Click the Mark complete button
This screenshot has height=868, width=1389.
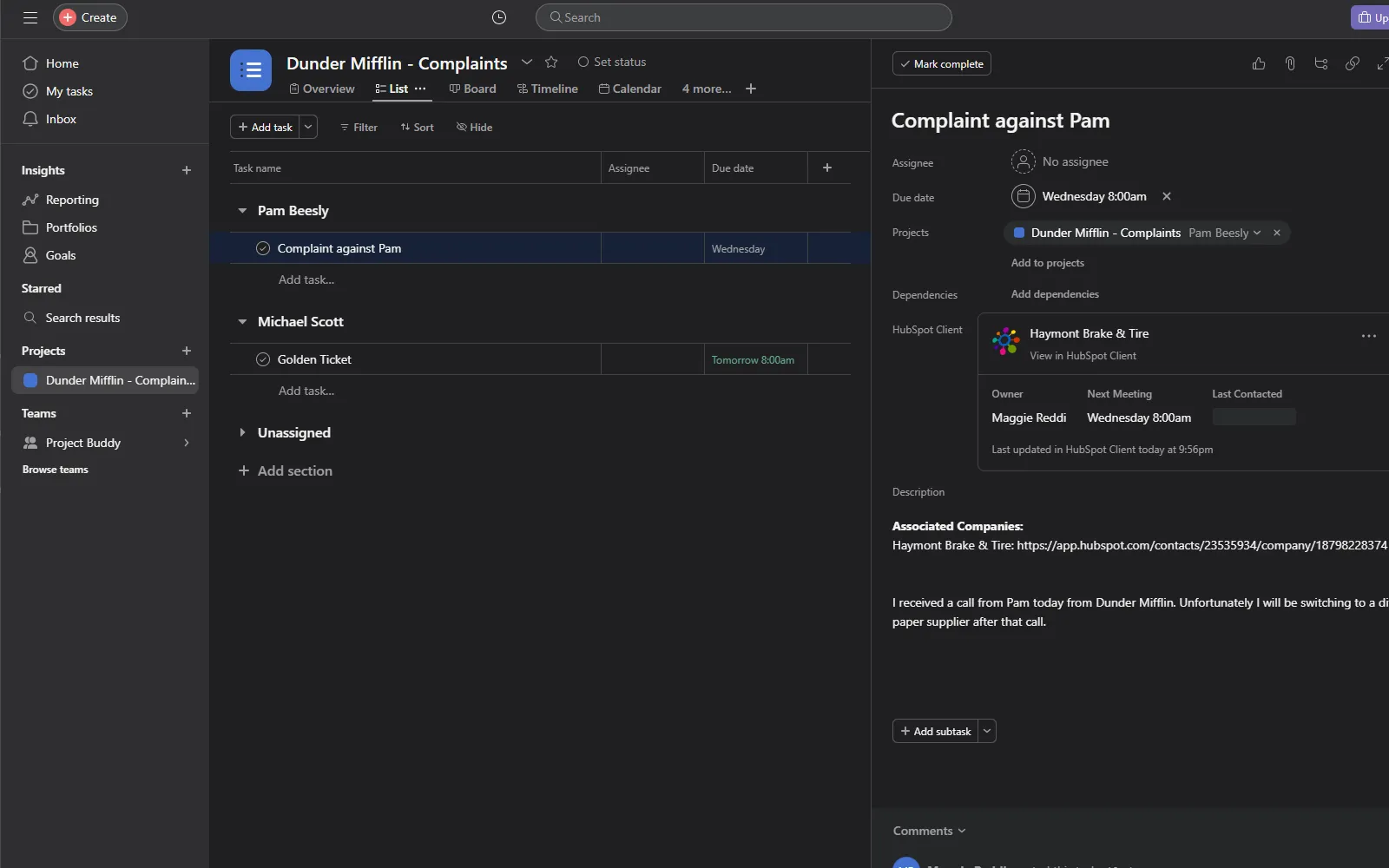(x=941, y=64)
